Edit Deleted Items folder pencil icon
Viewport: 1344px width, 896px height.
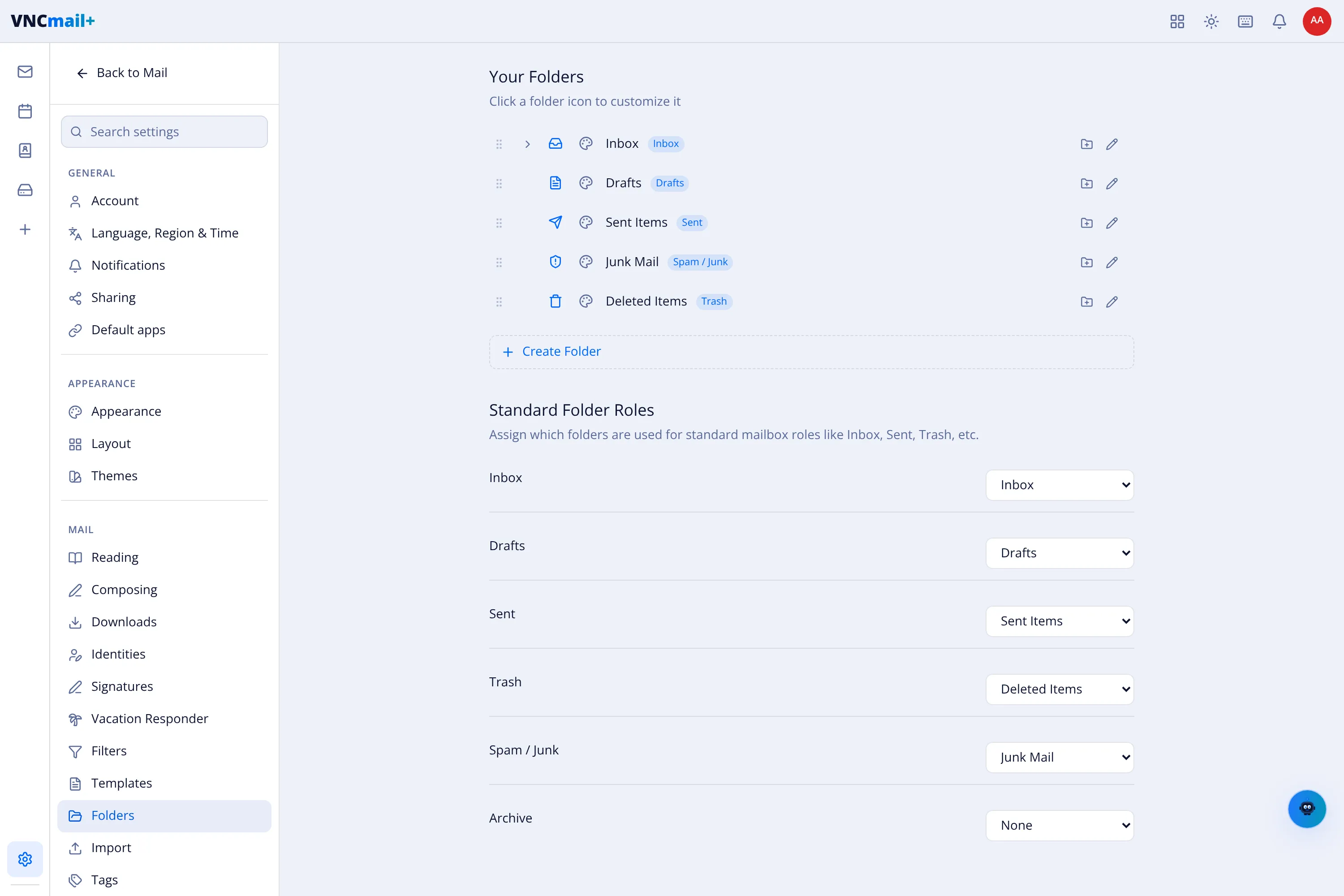click(x=1112, y=302)
